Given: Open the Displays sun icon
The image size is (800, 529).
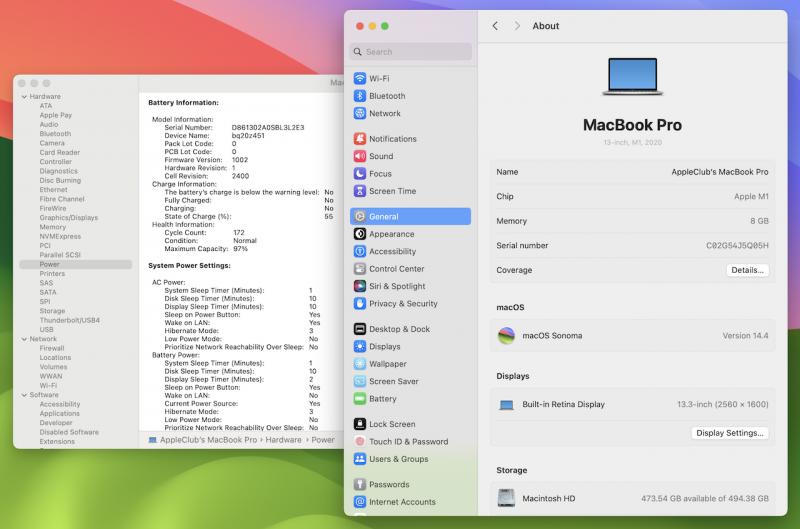Looking at the screenshot, I should 360,346.
